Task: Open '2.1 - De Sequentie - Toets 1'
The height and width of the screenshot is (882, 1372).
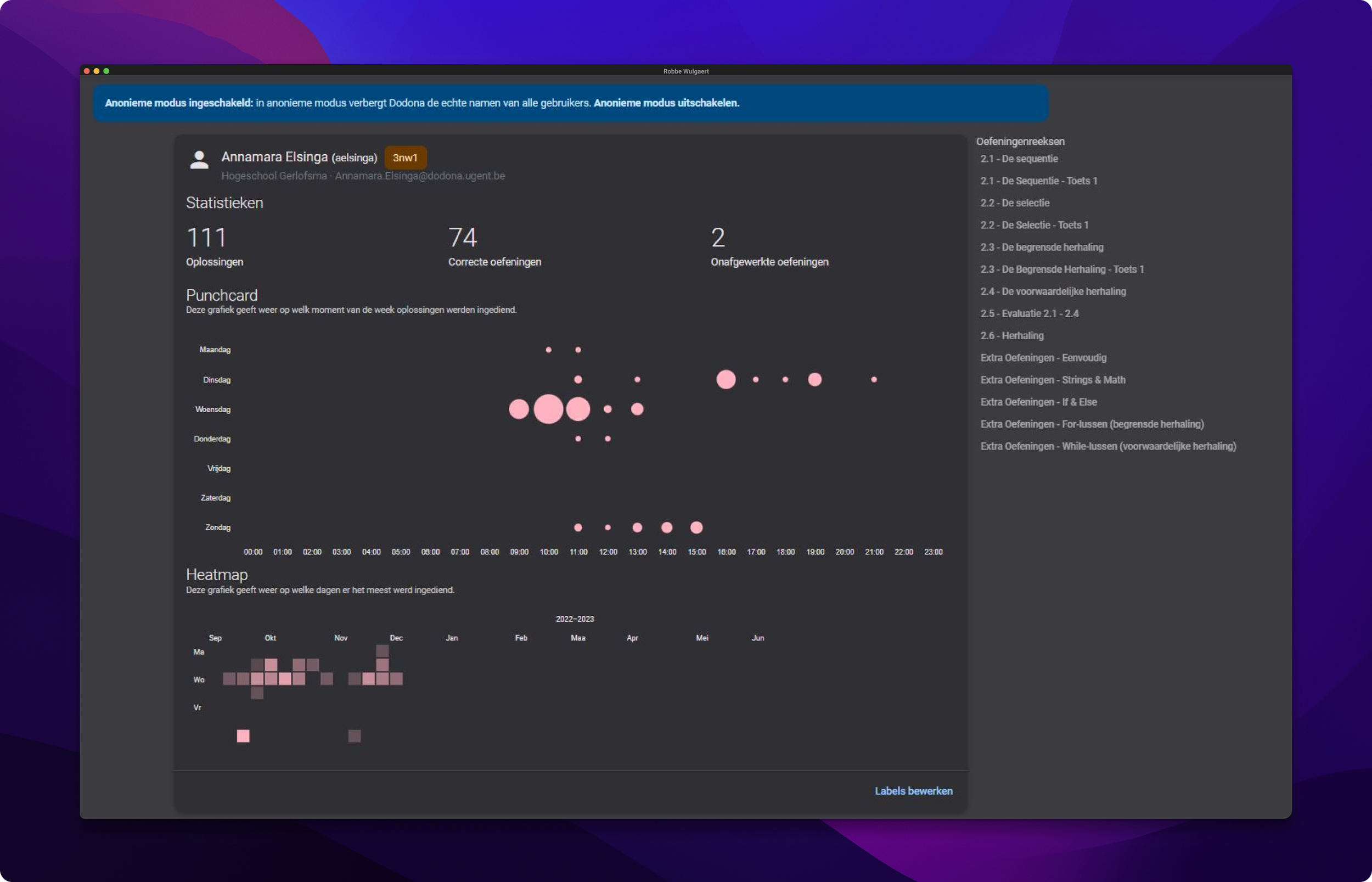Action: click(x=1038, y=181)
